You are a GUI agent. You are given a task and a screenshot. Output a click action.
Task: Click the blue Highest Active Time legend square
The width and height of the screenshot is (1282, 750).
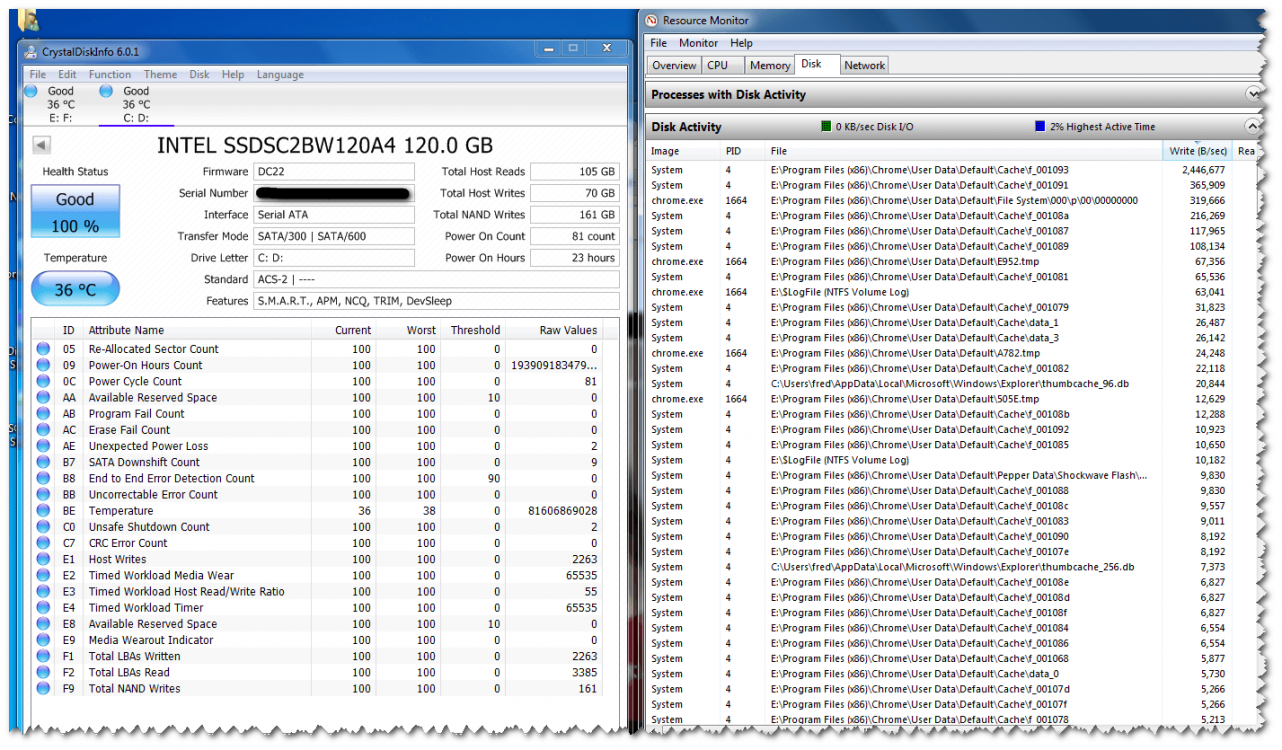(1040, 127)
